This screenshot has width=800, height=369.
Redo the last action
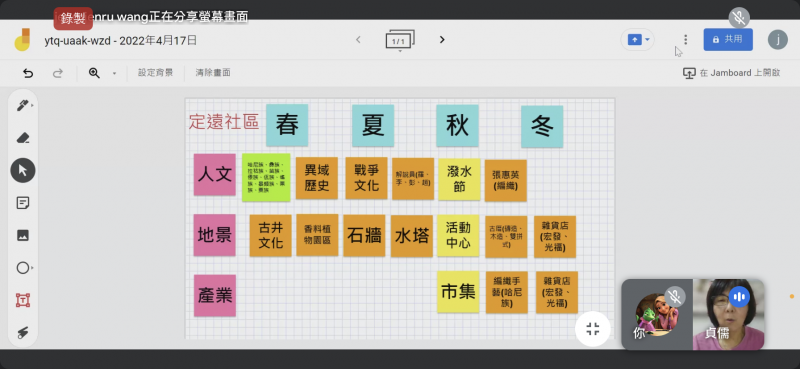(x=58, y=73)
